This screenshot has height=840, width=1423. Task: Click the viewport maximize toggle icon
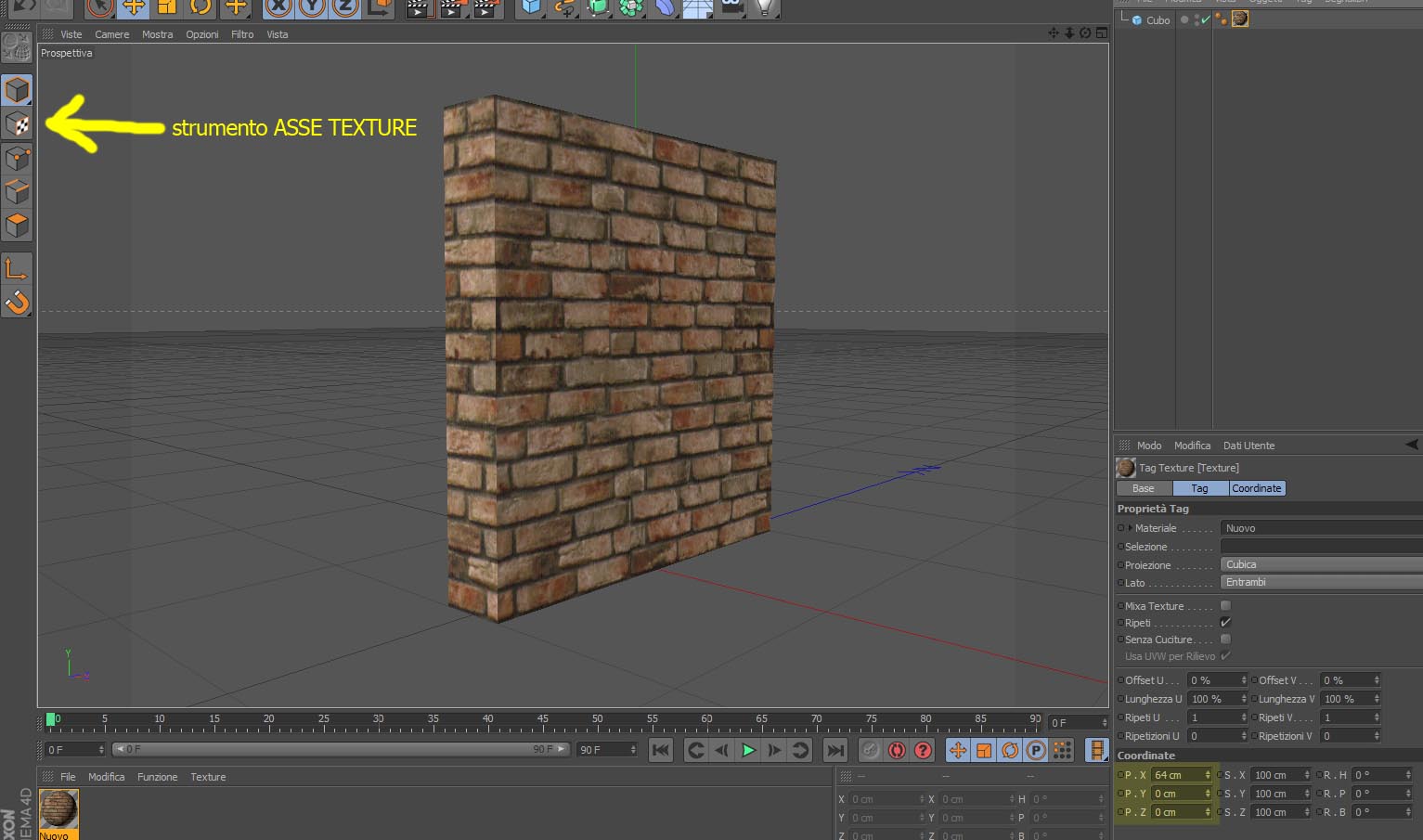tap(1102, 33)
